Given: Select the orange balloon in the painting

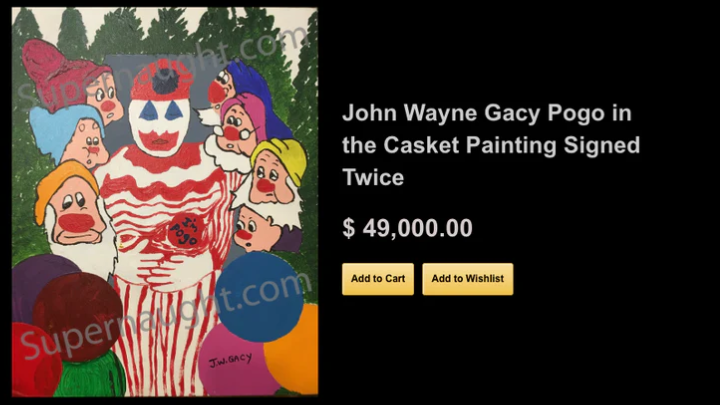Looking at the screenshot, I should pos(292,351).
